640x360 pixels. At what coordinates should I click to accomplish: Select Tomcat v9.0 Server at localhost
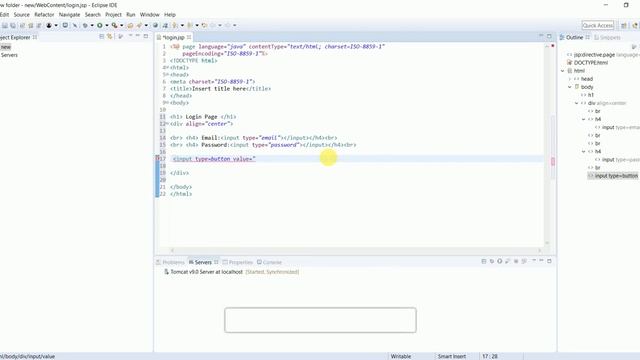click(231, 272)
